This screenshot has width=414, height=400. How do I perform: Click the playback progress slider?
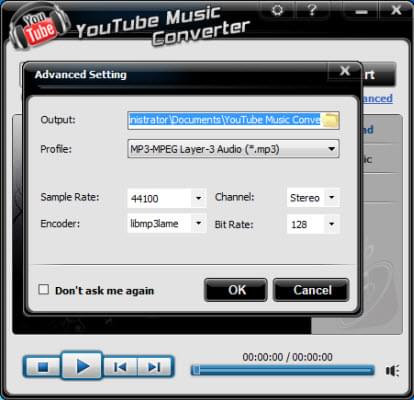[x=283, y=370]
